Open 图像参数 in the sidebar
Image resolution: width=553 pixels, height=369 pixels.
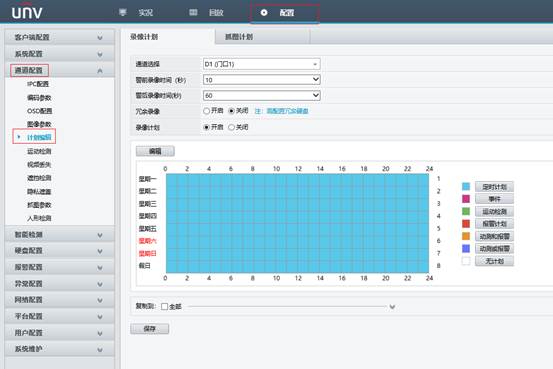point(39,124)
